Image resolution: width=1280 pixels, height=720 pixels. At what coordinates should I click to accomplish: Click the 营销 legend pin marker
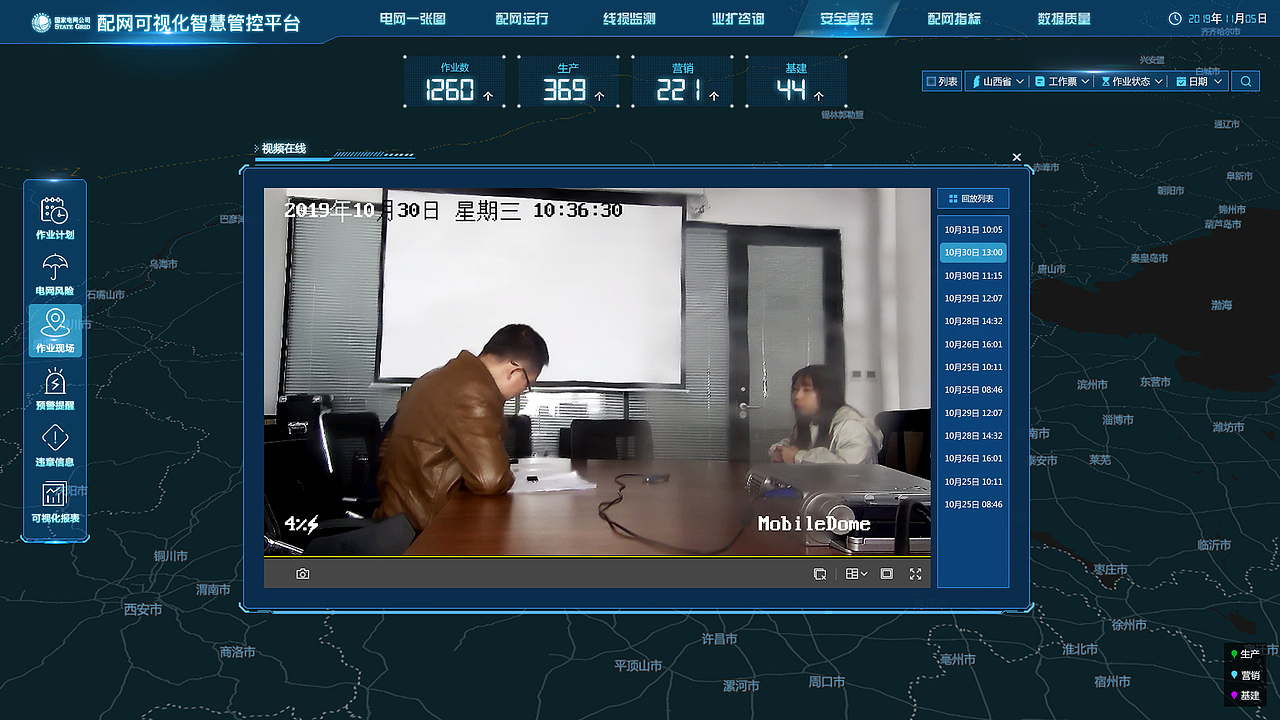(1234, 675)
